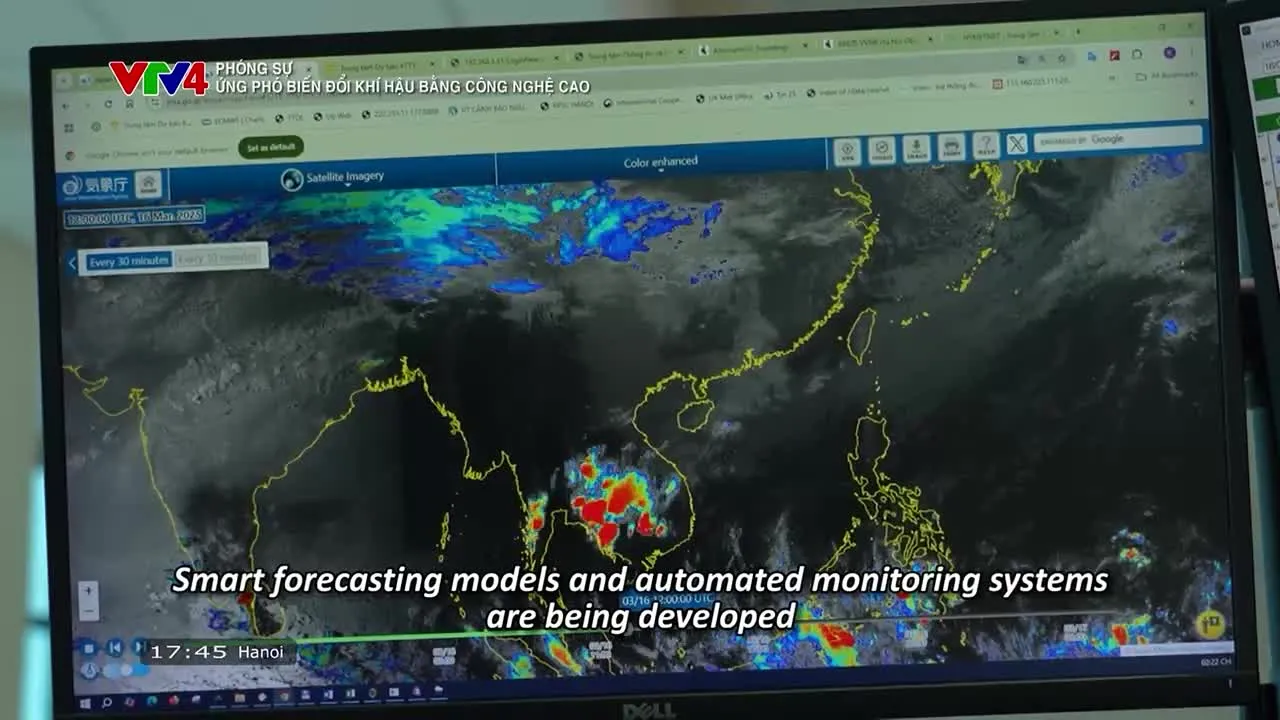Click the 16 Mar. 2025 UTC timestamp label
Screen dimensions: 1280x720
point(135,216)
